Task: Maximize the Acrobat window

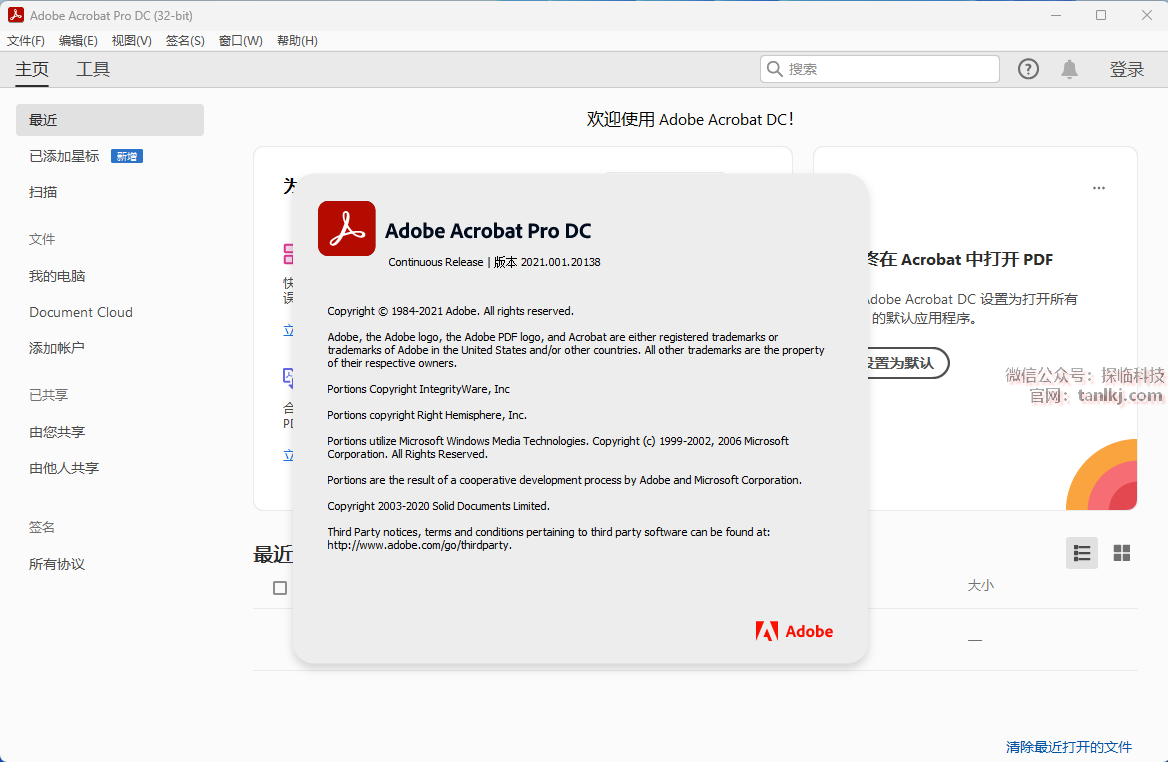Action: (x=1101, y=15)
